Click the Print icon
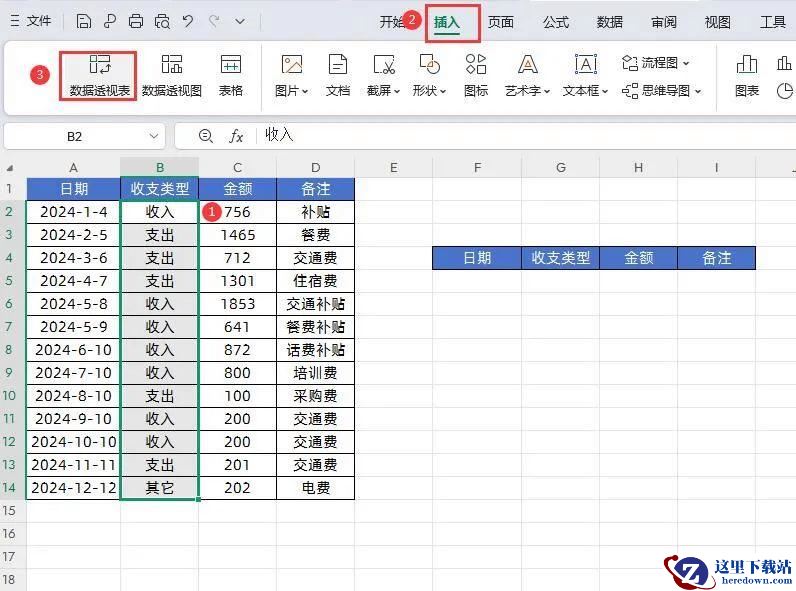The height and width of the screenshot is (591, 796). [x=136, y=21]
